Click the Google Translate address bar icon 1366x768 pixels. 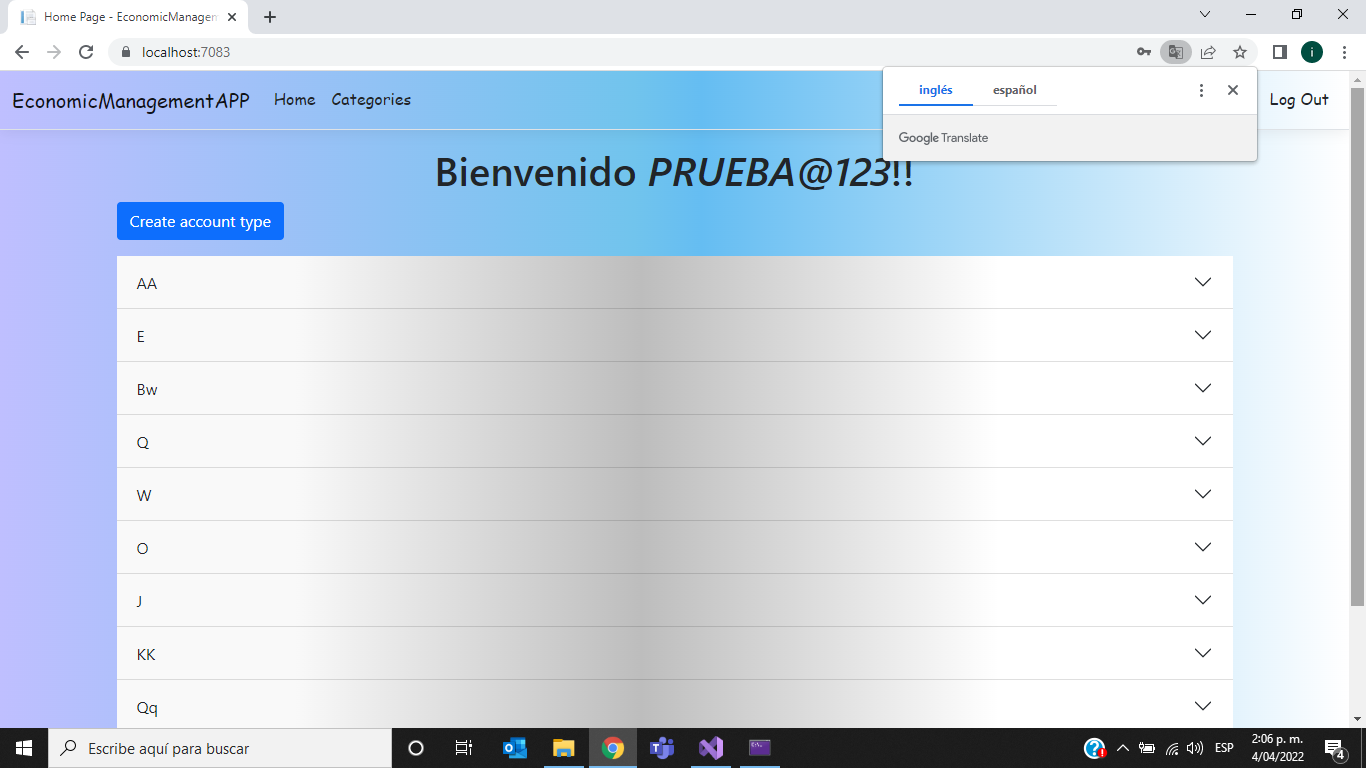coord(1176,52)
